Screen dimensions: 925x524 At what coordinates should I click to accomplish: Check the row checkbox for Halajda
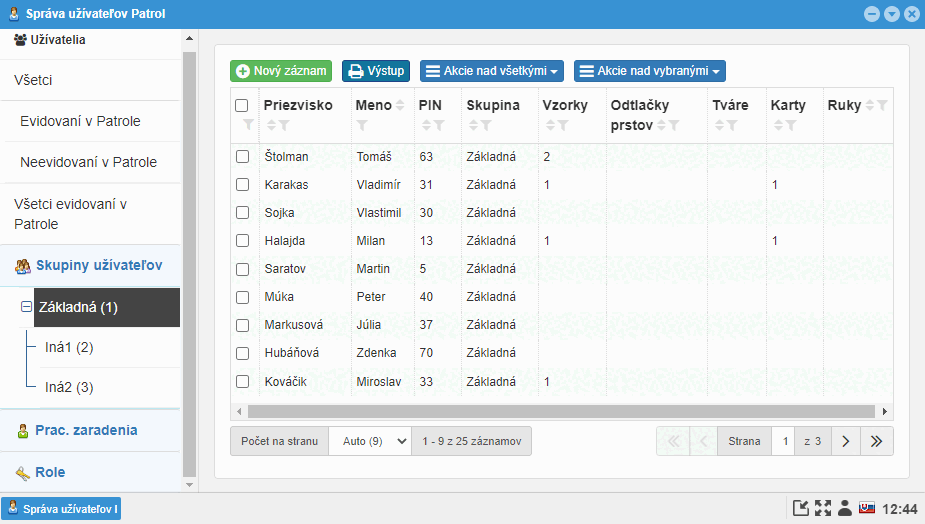tap(242, 241)
